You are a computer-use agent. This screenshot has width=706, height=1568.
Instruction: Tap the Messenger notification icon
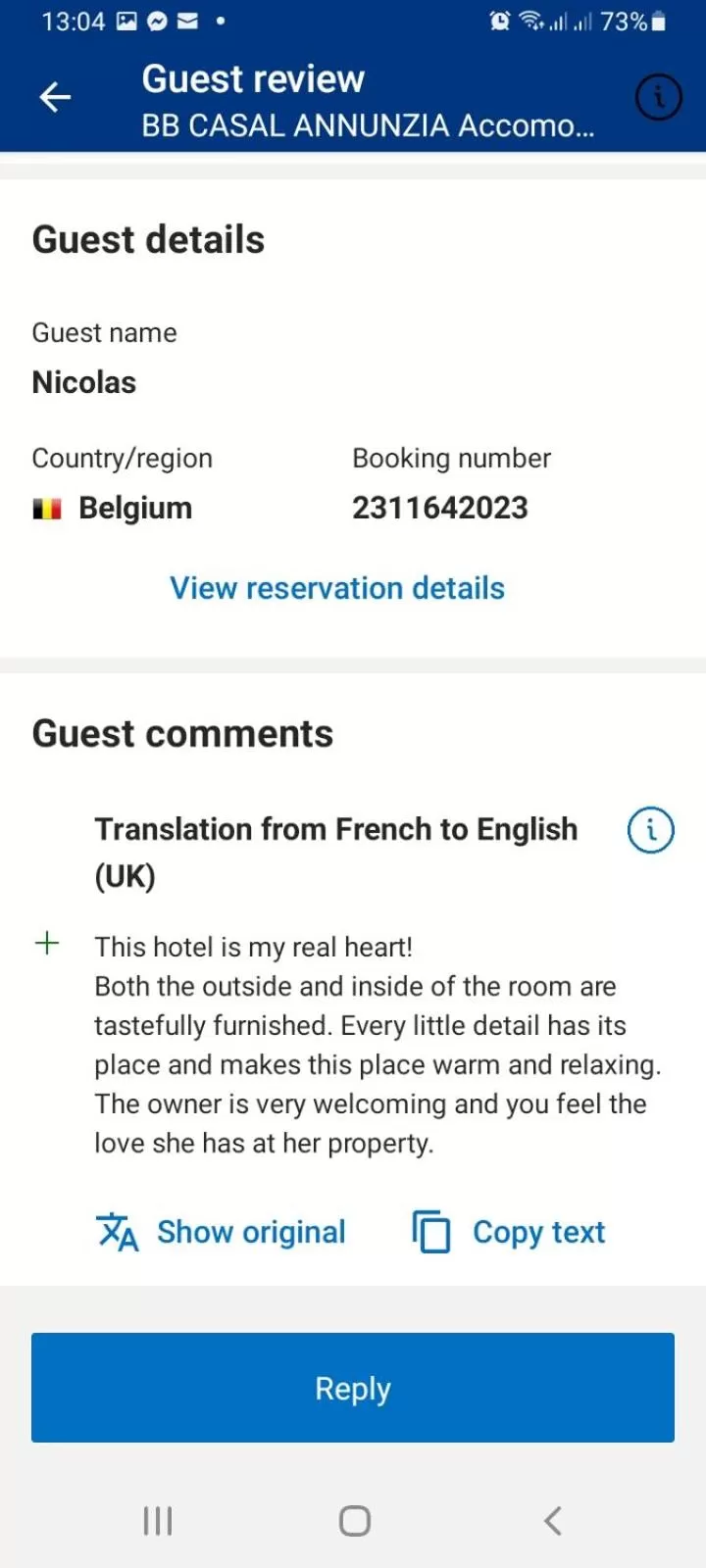(x=157, y=21)
